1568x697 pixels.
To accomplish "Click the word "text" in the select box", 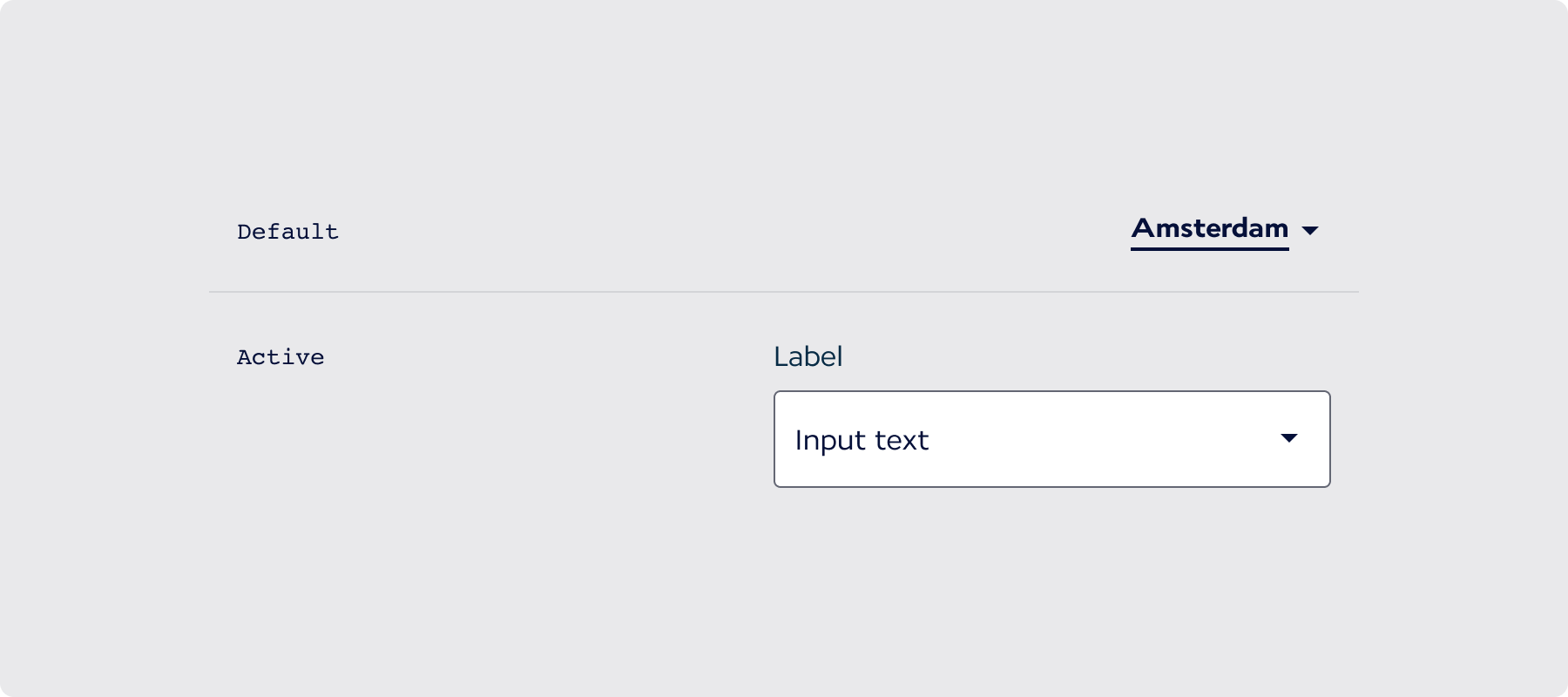I will [902, 440].
